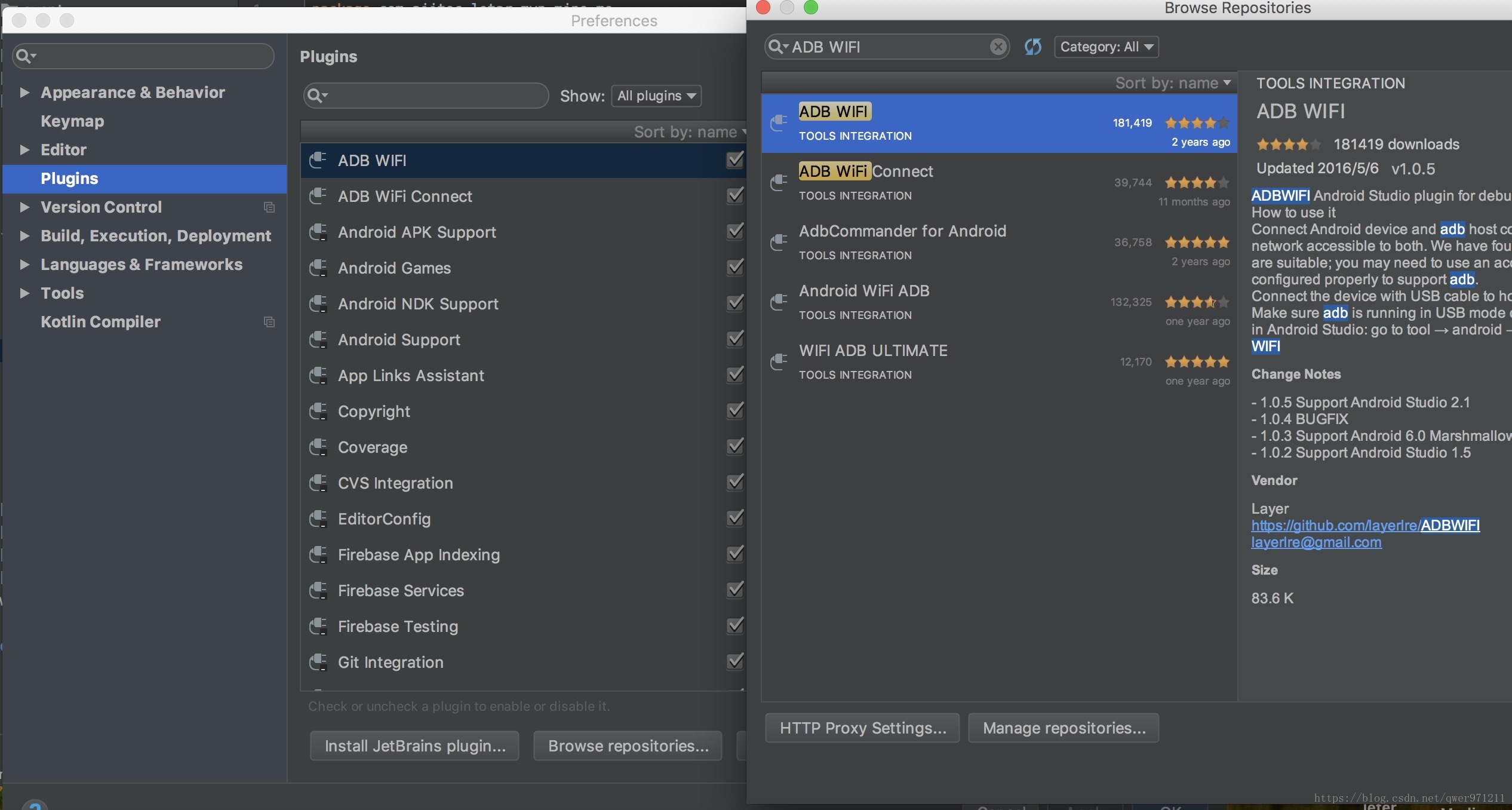Expand Languages & Frameworks node
1512x810 pixels.
click(x=24, y=265)
